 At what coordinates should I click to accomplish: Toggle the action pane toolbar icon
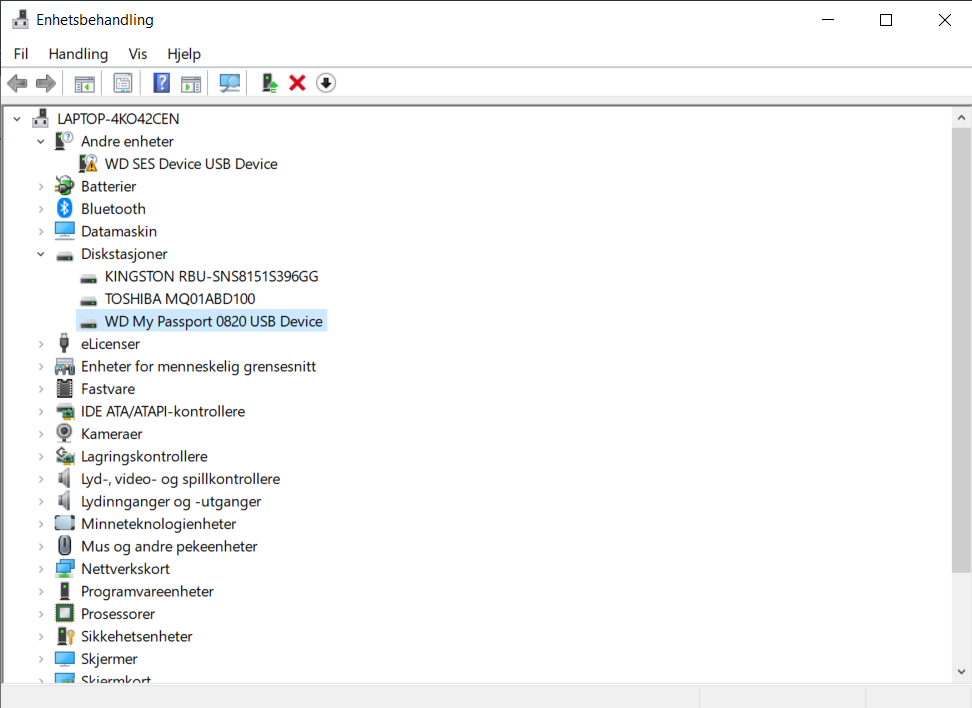point(191,83)
